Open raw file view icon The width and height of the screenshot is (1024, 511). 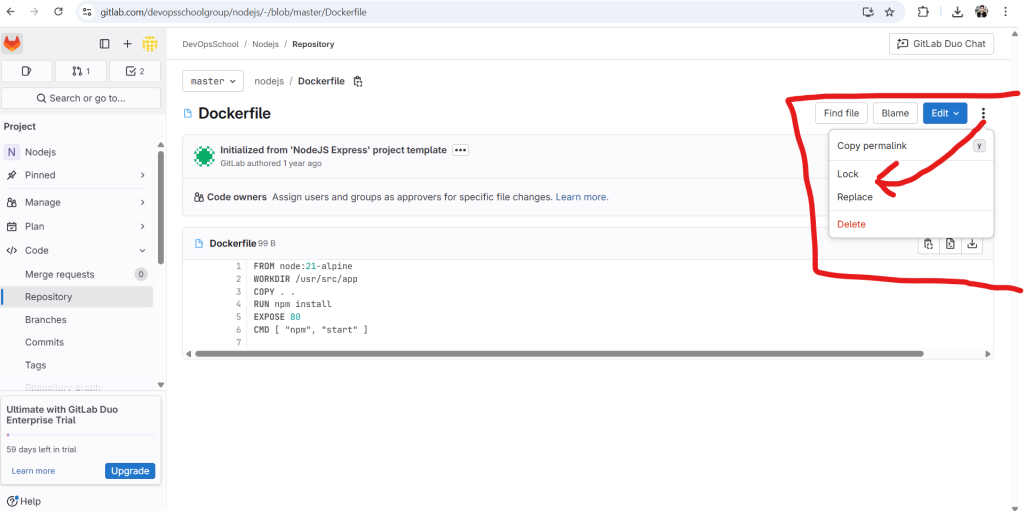click(950, 244)
